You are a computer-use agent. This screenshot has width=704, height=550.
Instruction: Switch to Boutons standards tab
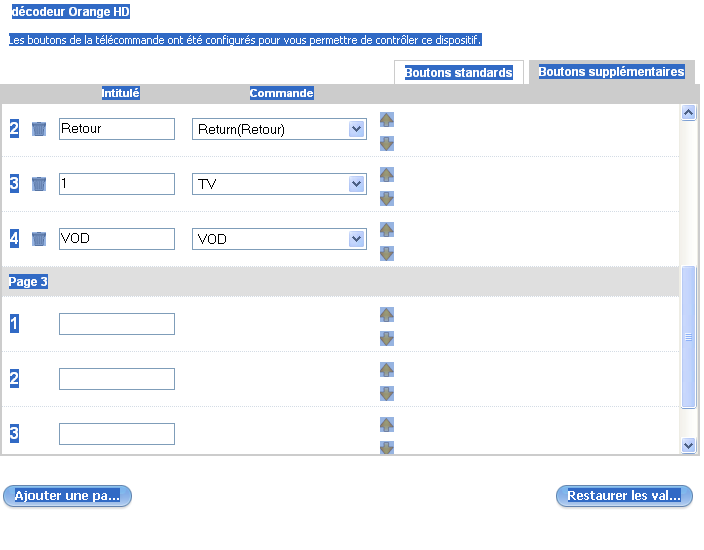(459, 73)
